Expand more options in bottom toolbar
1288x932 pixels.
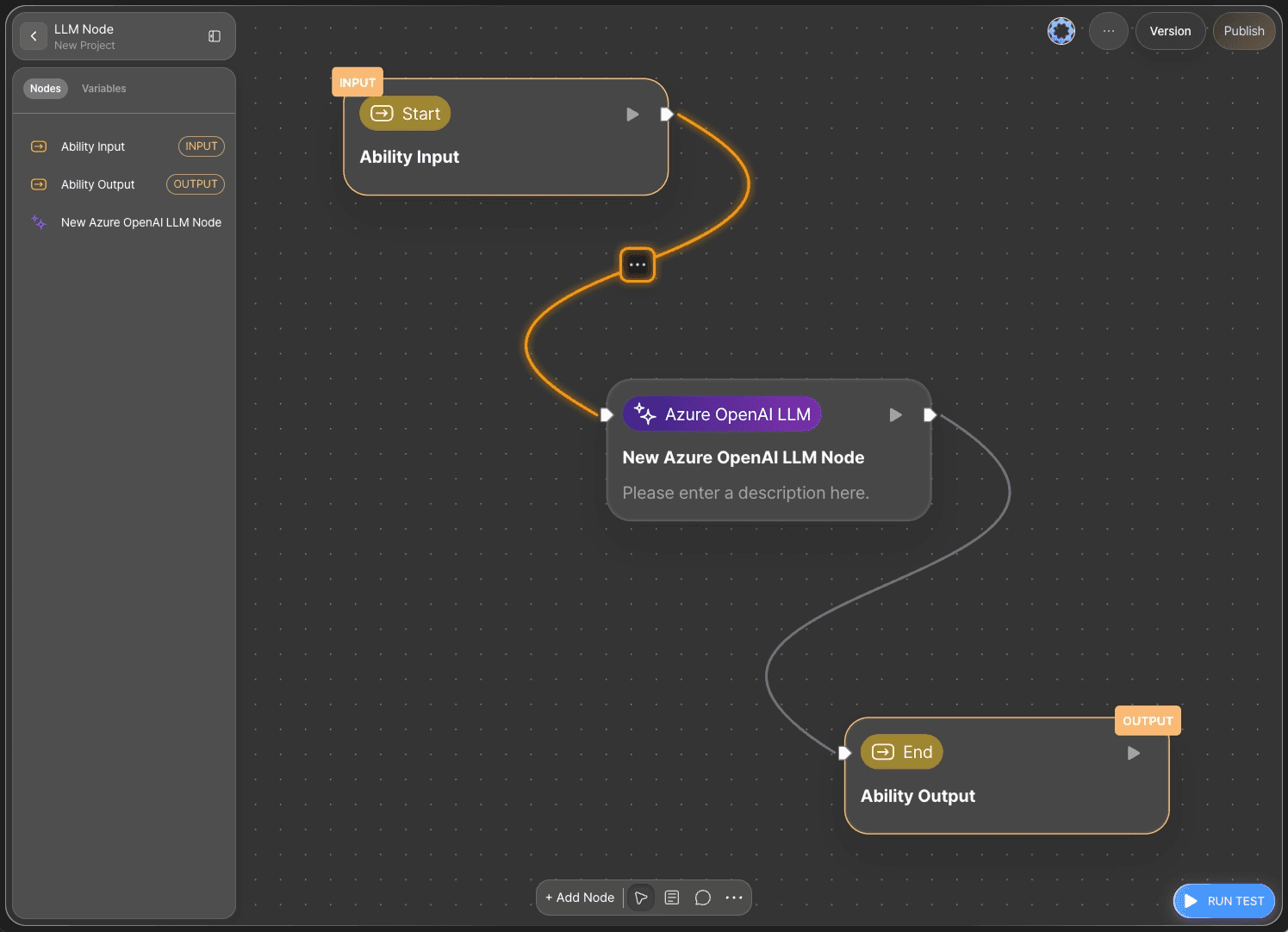[734, 898]
